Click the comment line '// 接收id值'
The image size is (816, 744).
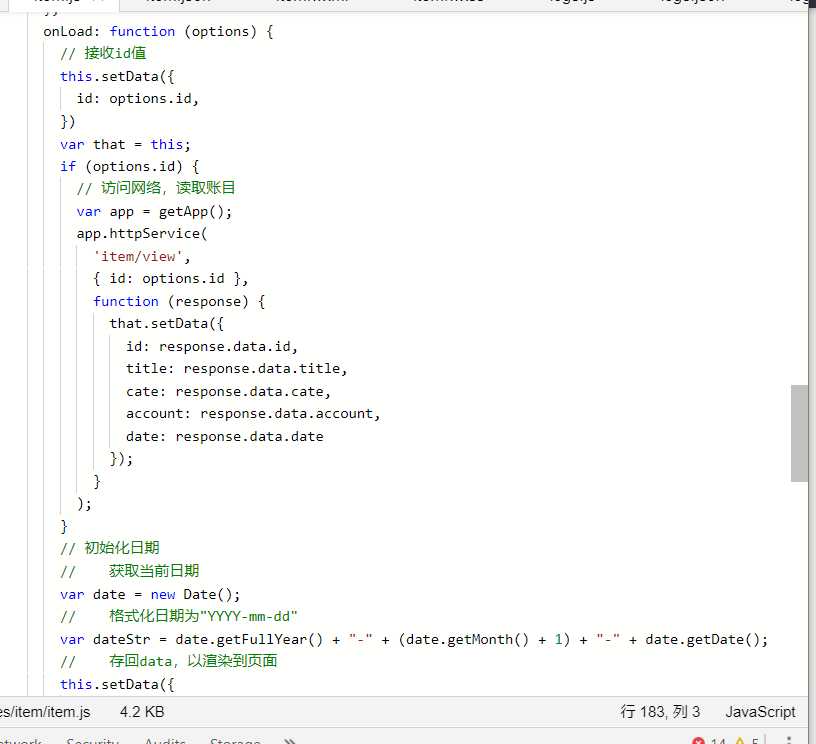[103, 54]
